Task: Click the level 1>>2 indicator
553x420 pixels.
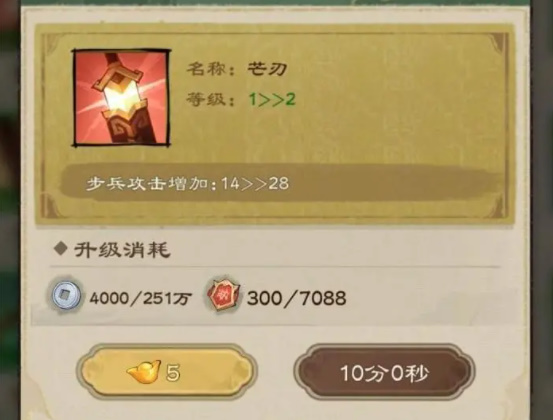Action: 272,100
